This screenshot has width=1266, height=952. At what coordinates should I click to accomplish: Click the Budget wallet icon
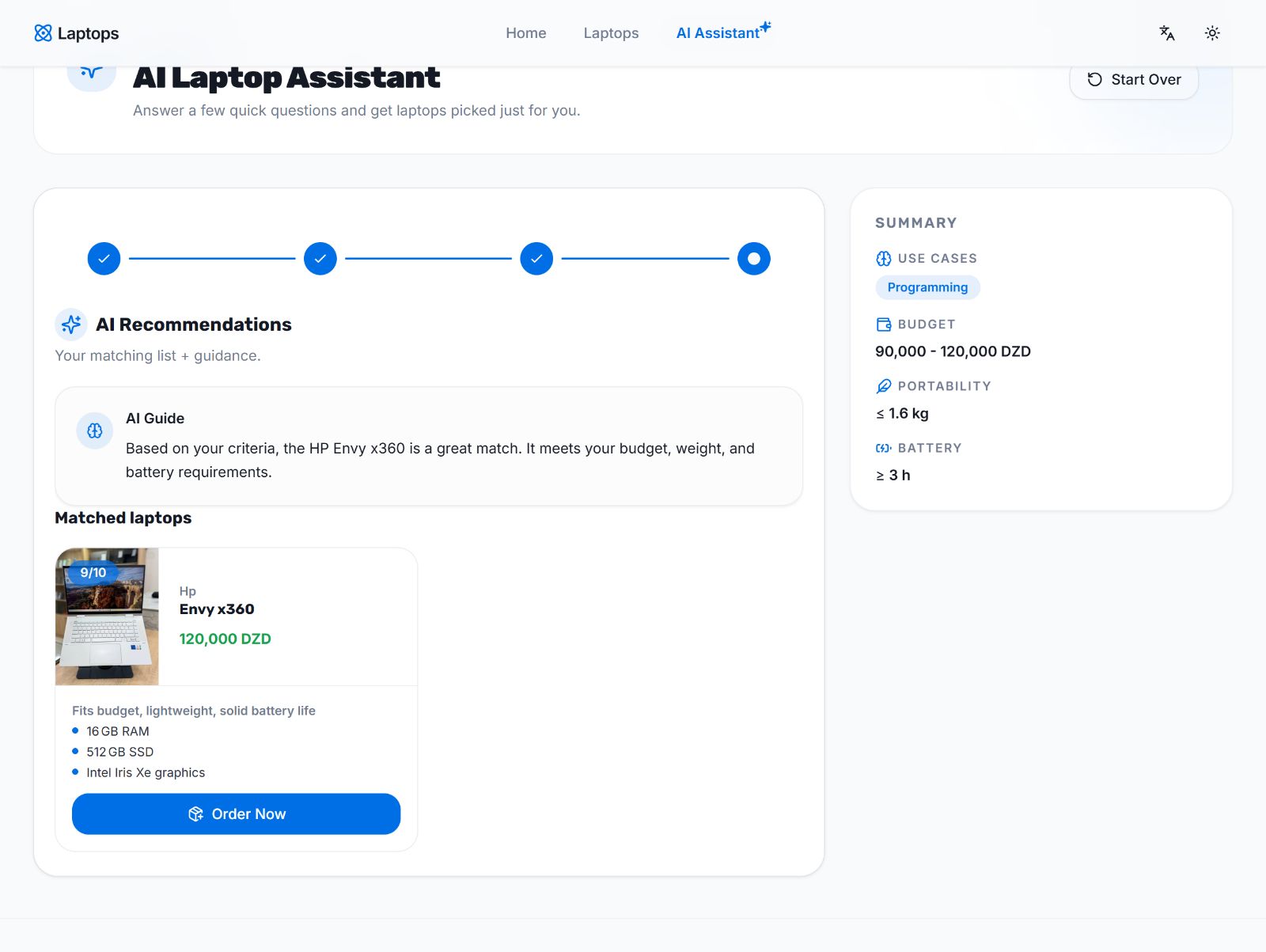884,324
